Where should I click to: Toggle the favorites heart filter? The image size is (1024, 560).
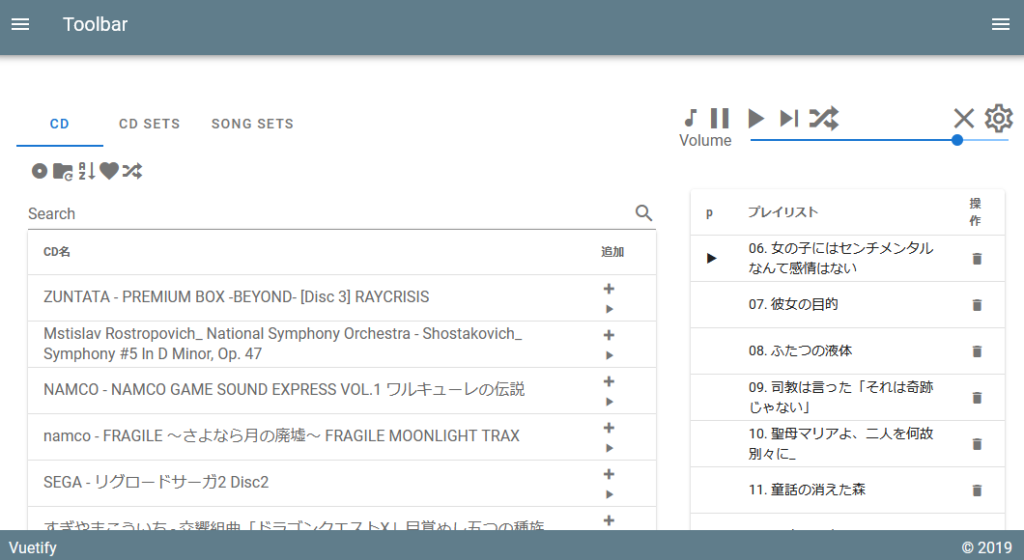109,171
